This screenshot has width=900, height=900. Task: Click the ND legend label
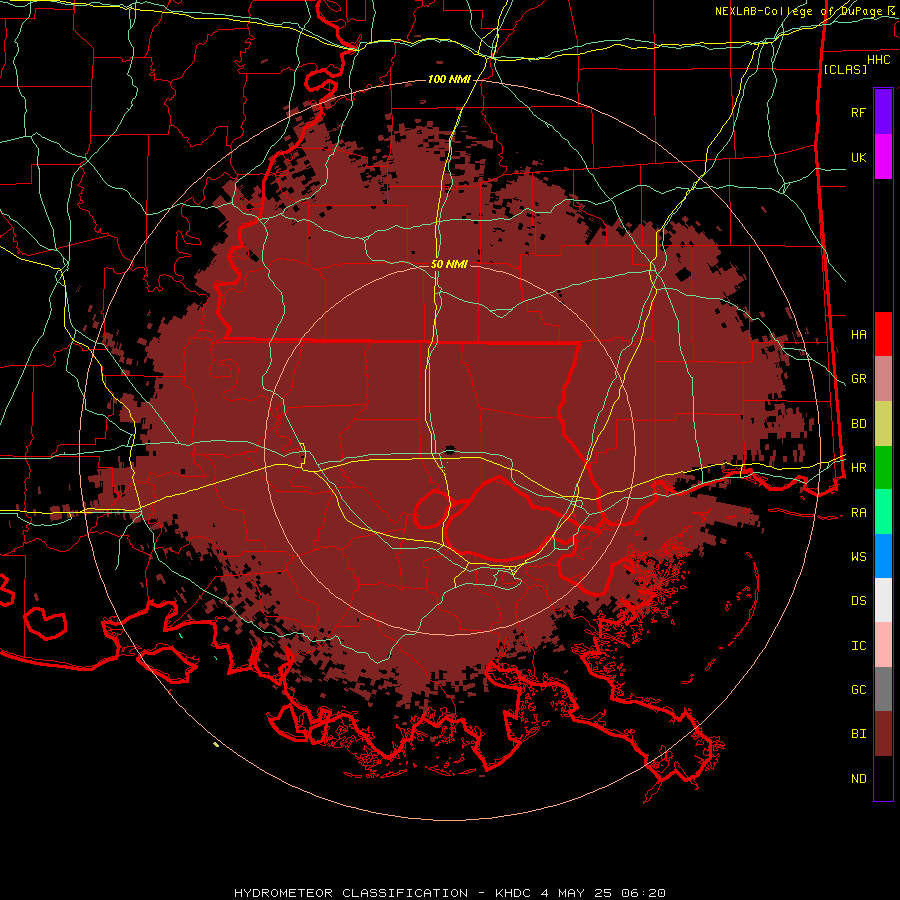point(859,779)
